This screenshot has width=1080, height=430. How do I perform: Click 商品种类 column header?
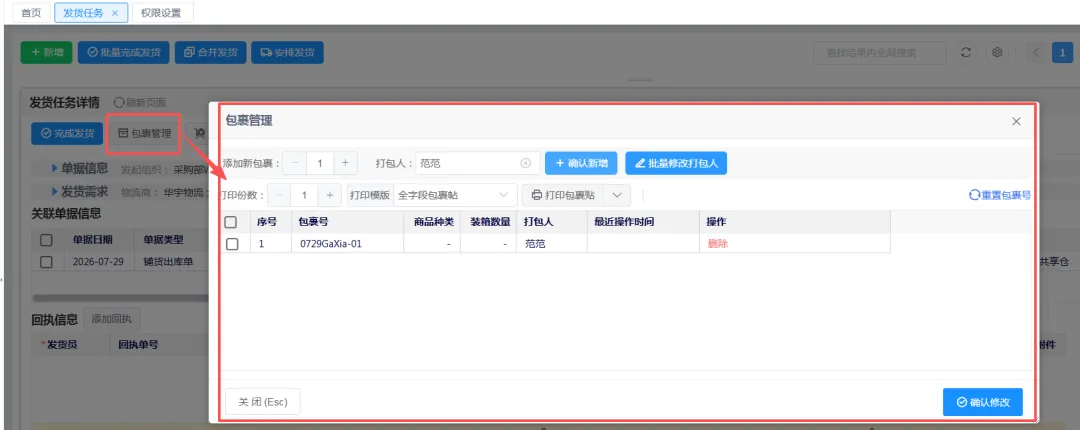click(434, 222)
